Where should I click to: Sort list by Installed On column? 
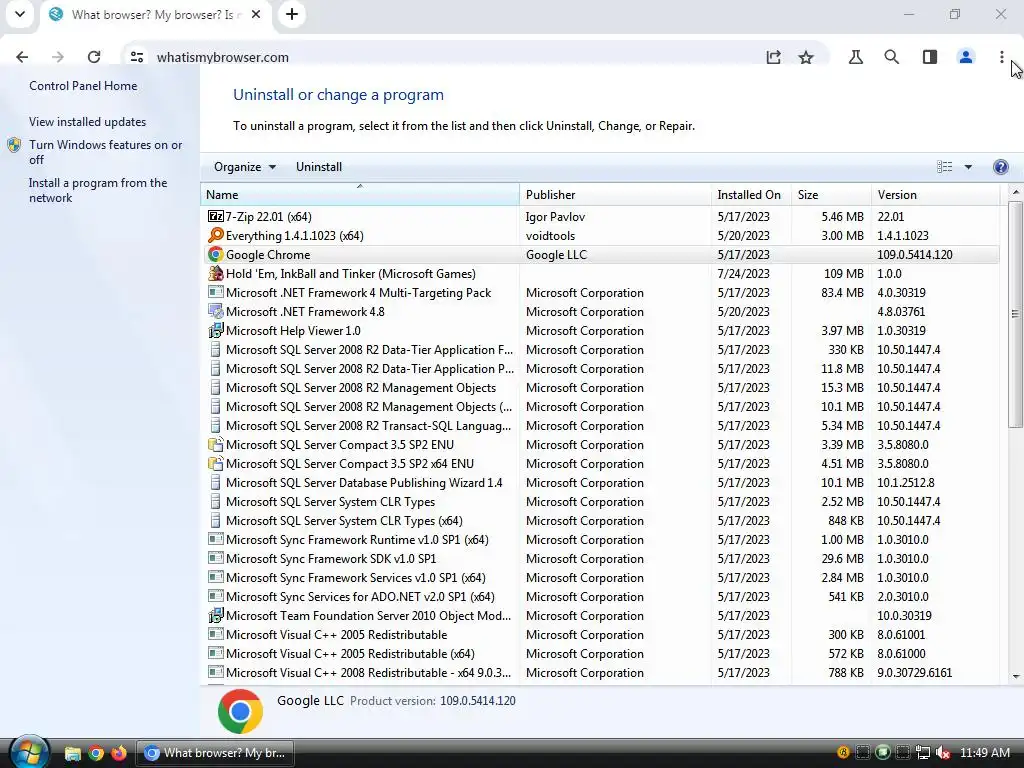pos(751,195)
